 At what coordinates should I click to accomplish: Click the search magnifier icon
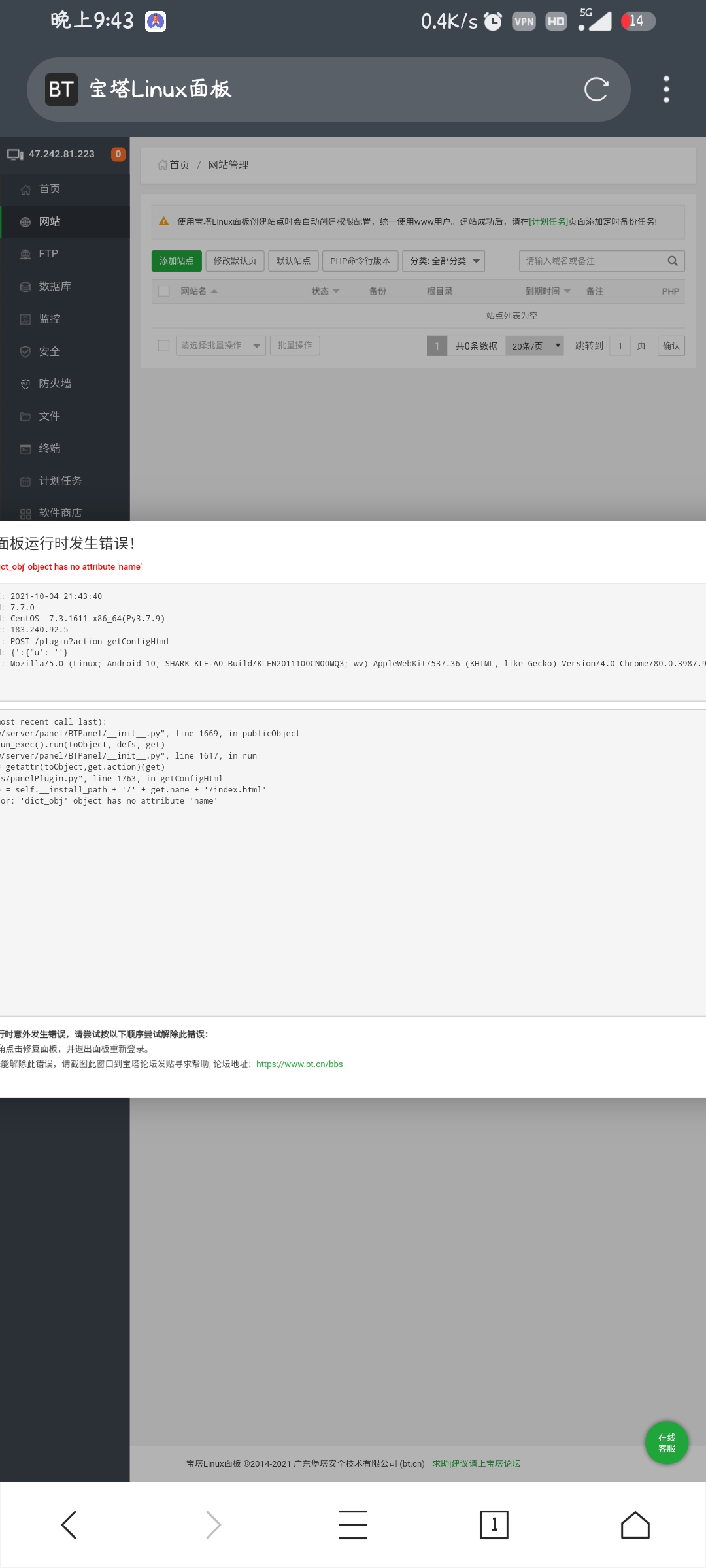673,261
